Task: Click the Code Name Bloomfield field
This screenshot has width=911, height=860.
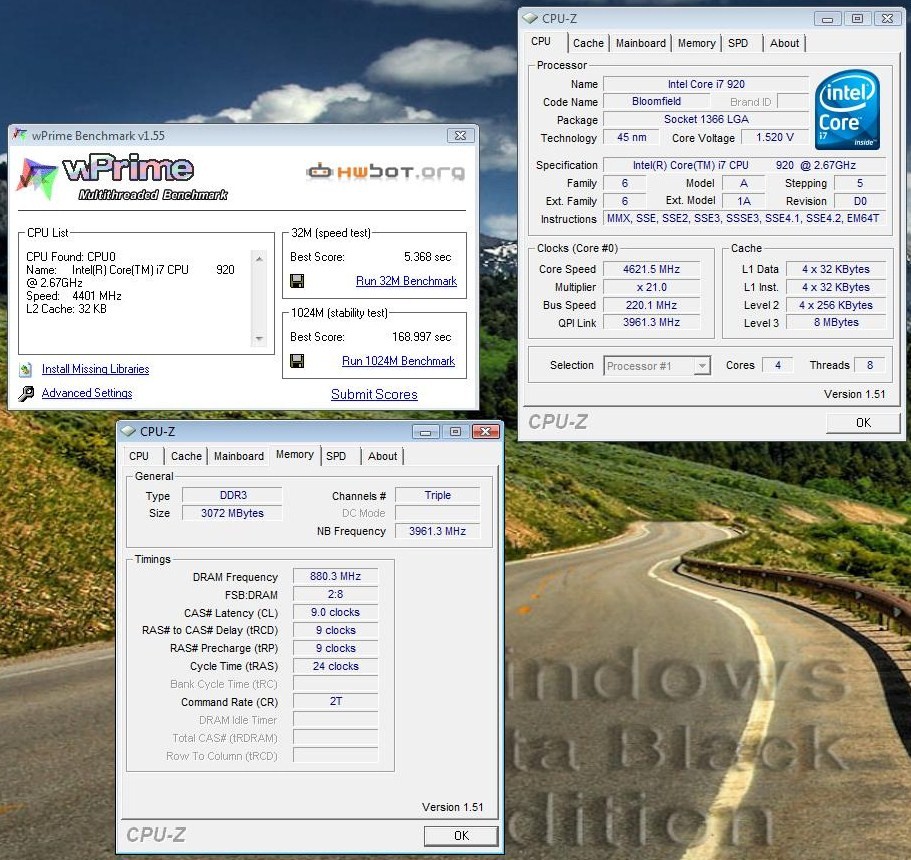Action: click(656, 101)
